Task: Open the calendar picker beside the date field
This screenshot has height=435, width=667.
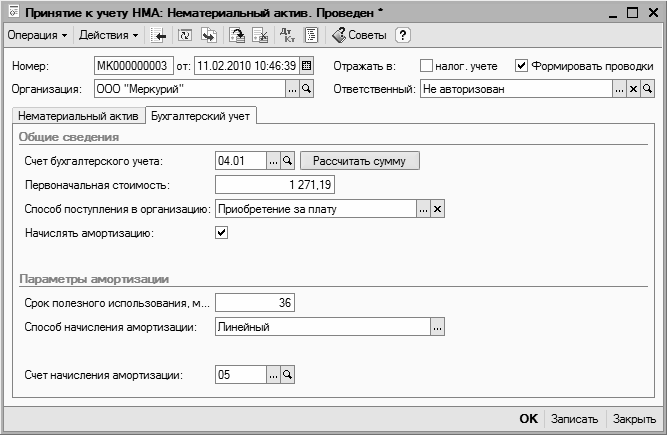Action: click(307, 66)
